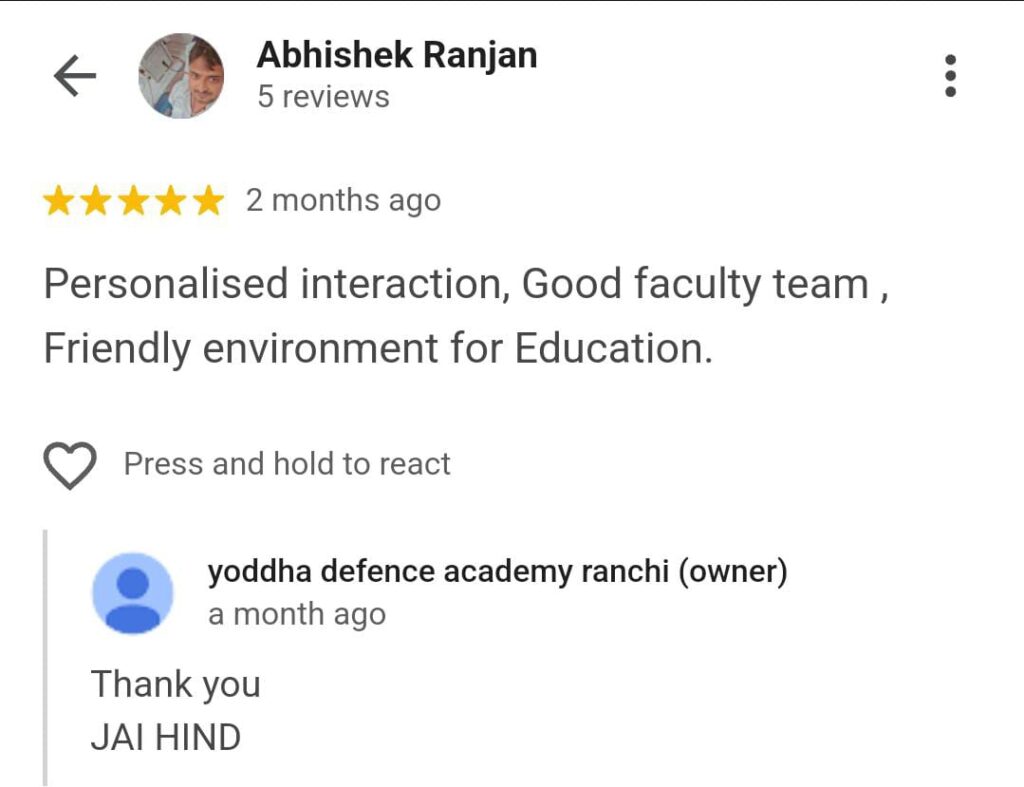Tap the heart icon to react
1024x787 pixels.
70,465
